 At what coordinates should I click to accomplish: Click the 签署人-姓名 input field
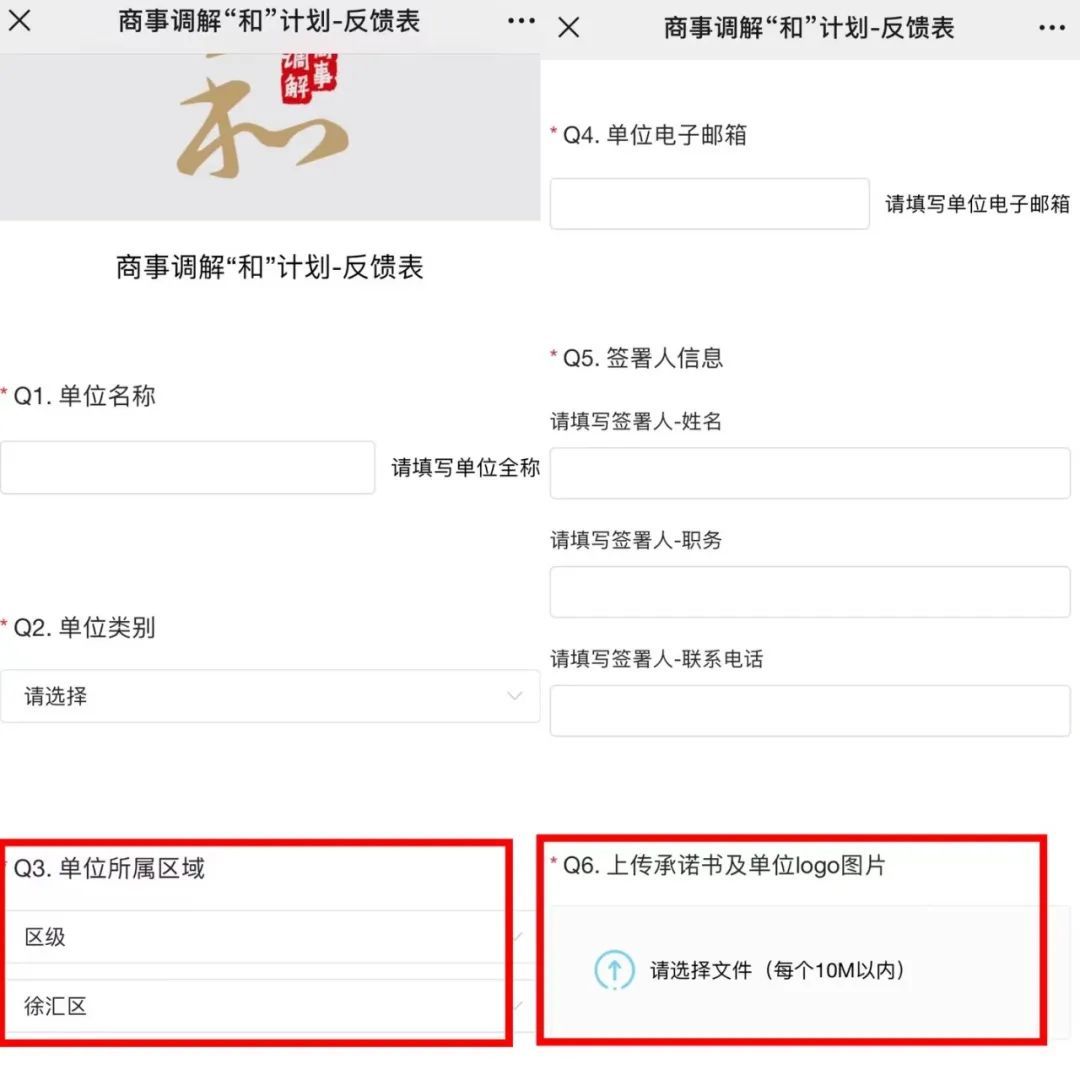(810, 473)
